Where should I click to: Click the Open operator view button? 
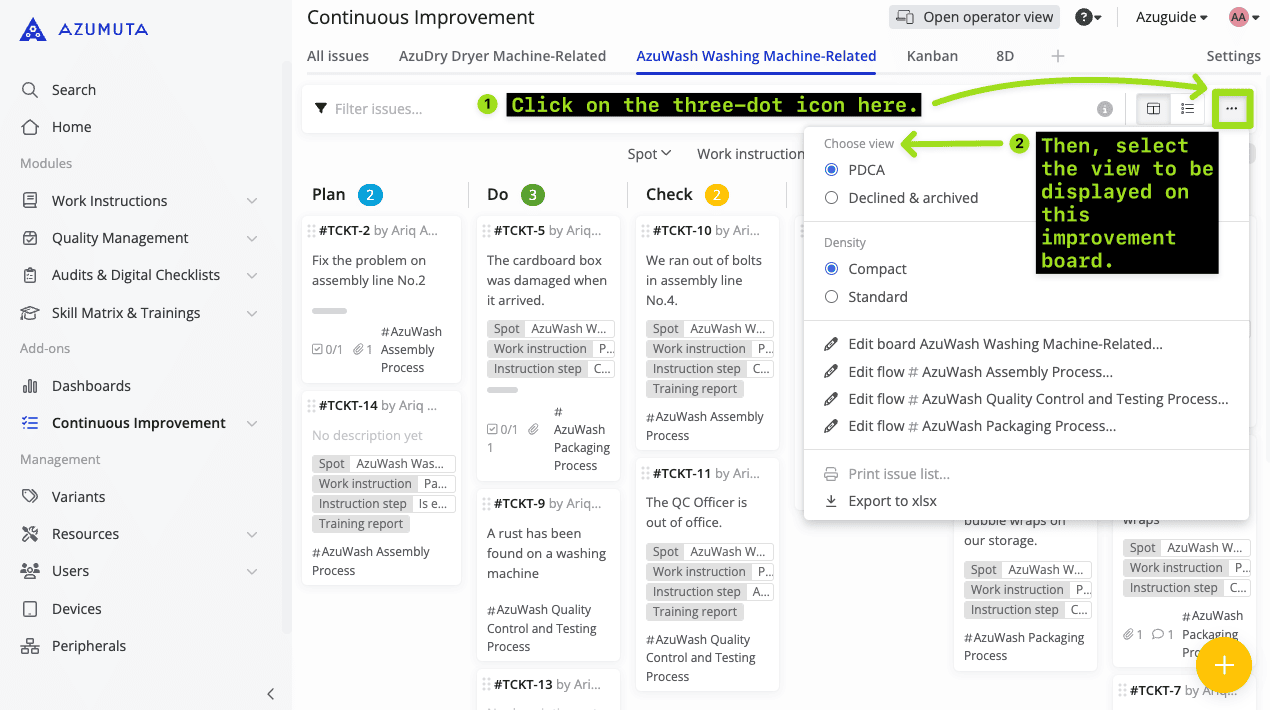[x=974, y=17]
